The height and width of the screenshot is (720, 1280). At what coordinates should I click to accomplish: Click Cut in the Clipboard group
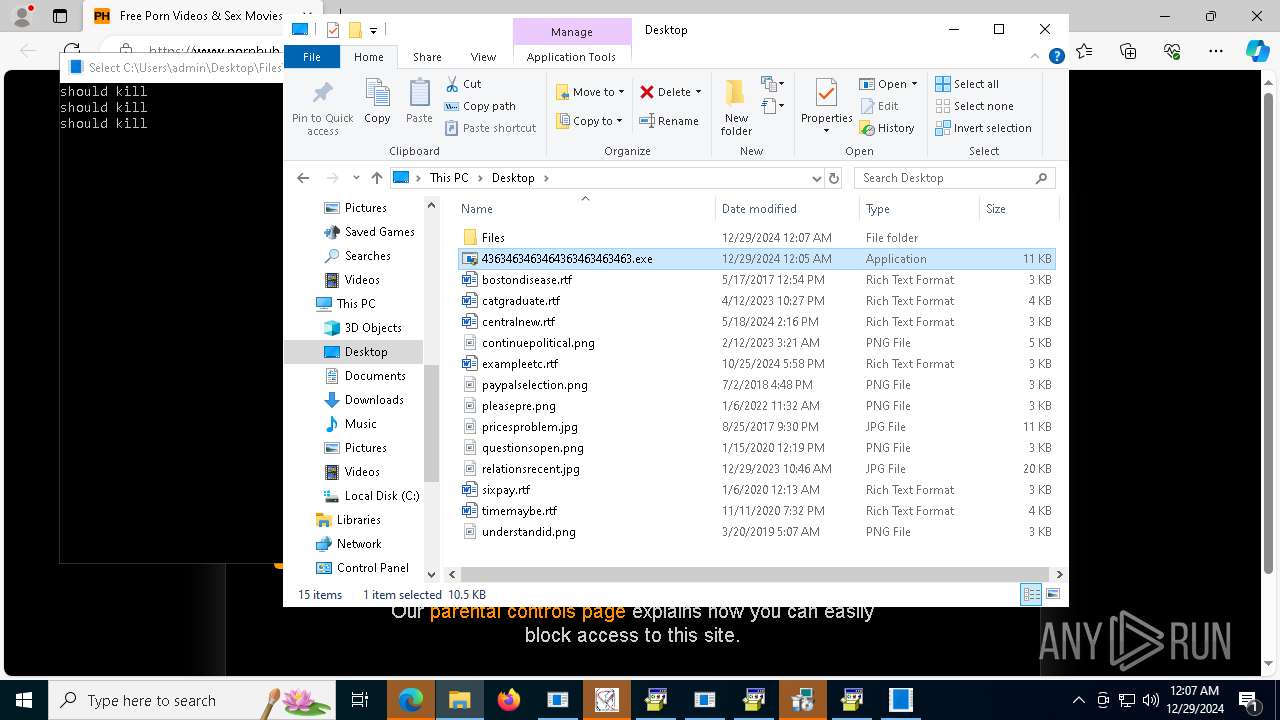463,84
